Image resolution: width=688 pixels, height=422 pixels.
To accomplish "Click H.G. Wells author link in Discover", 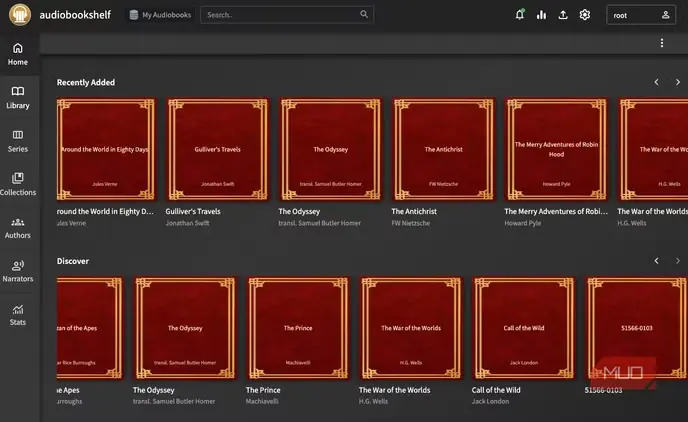I will (x=373, y=401).
